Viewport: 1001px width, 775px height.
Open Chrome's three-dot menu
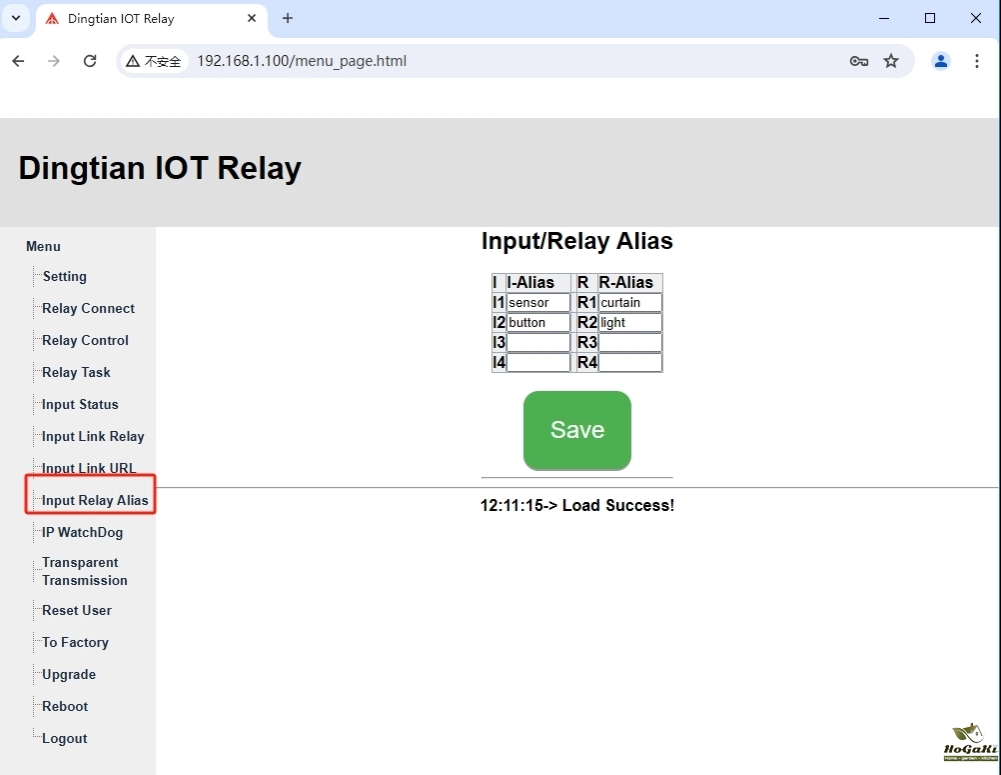[977, 61]
